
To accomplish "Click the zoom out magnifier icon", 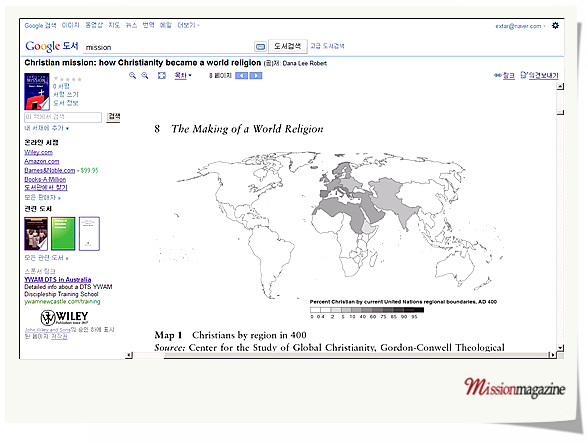I will 132,76.
